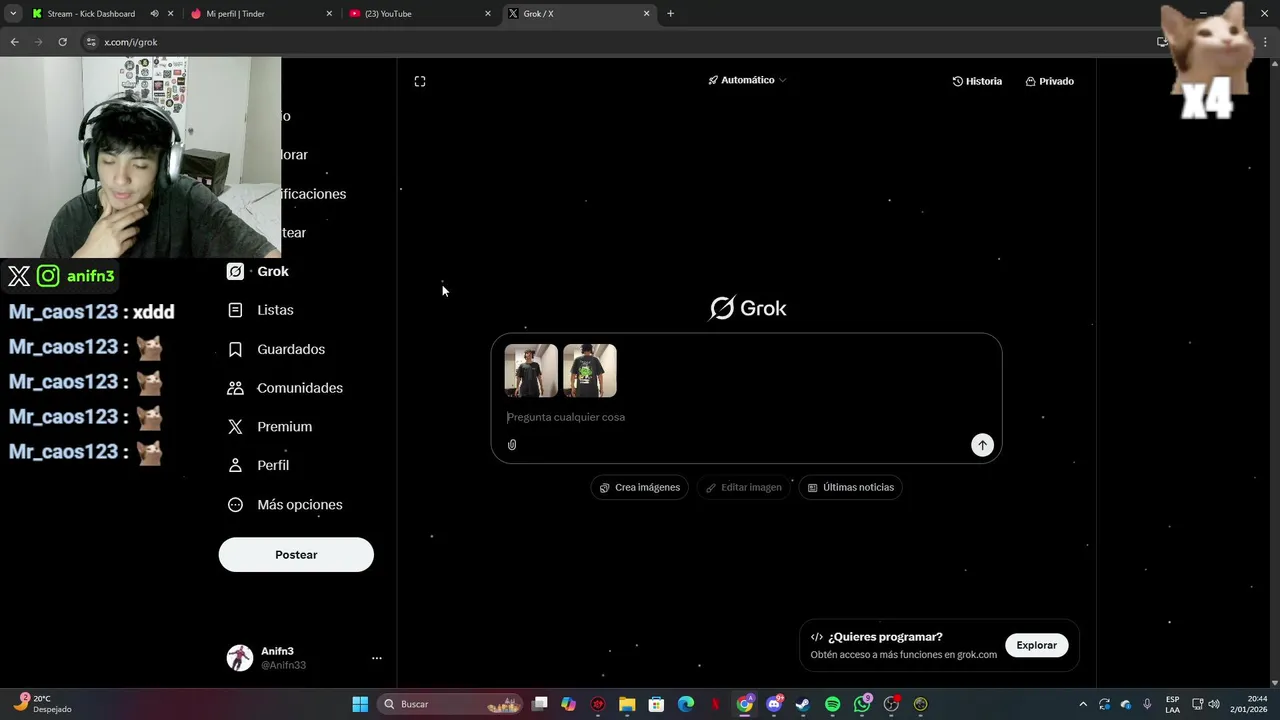Click the attach file paperclip icon
The height and width of the screenshot is (720, 1280).
pos(512,445)
